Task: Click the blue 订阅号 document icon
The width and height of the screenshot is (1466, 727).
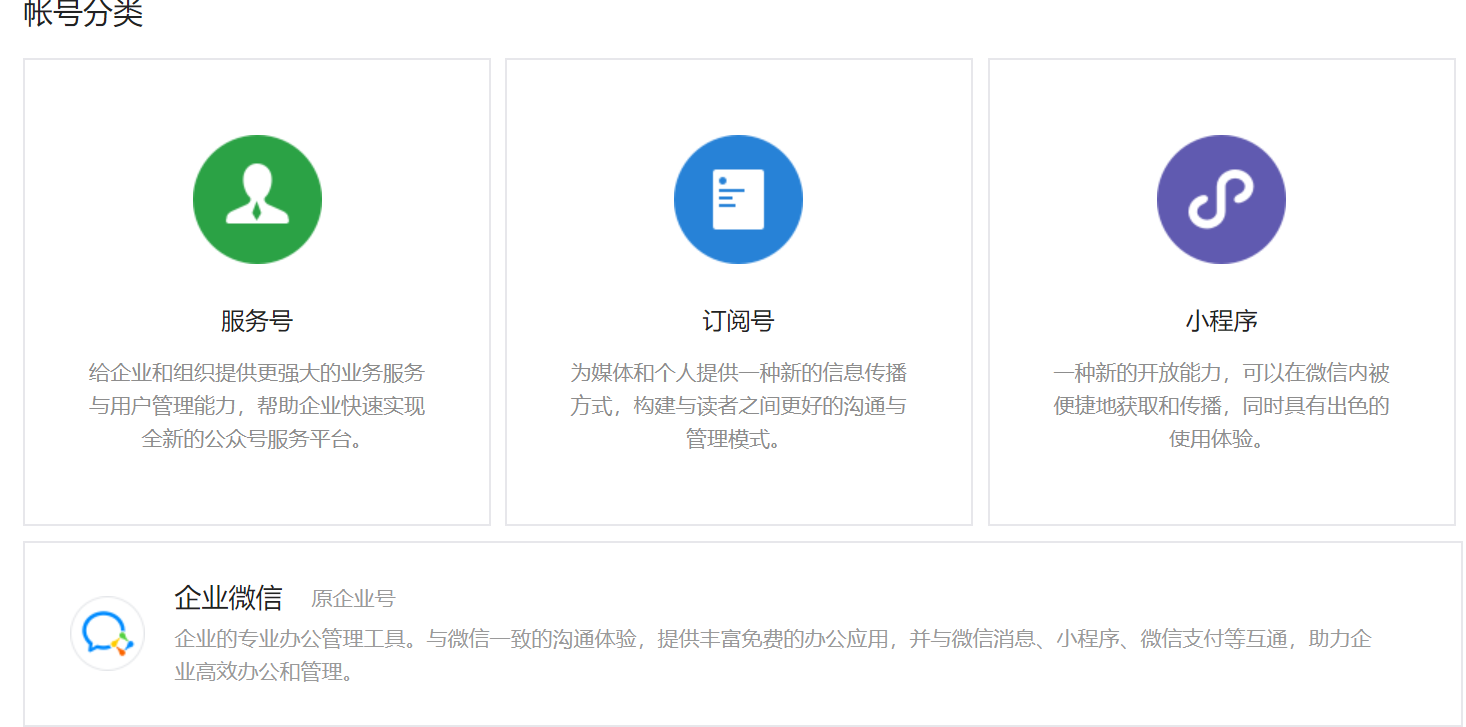Action: point(738,199)
